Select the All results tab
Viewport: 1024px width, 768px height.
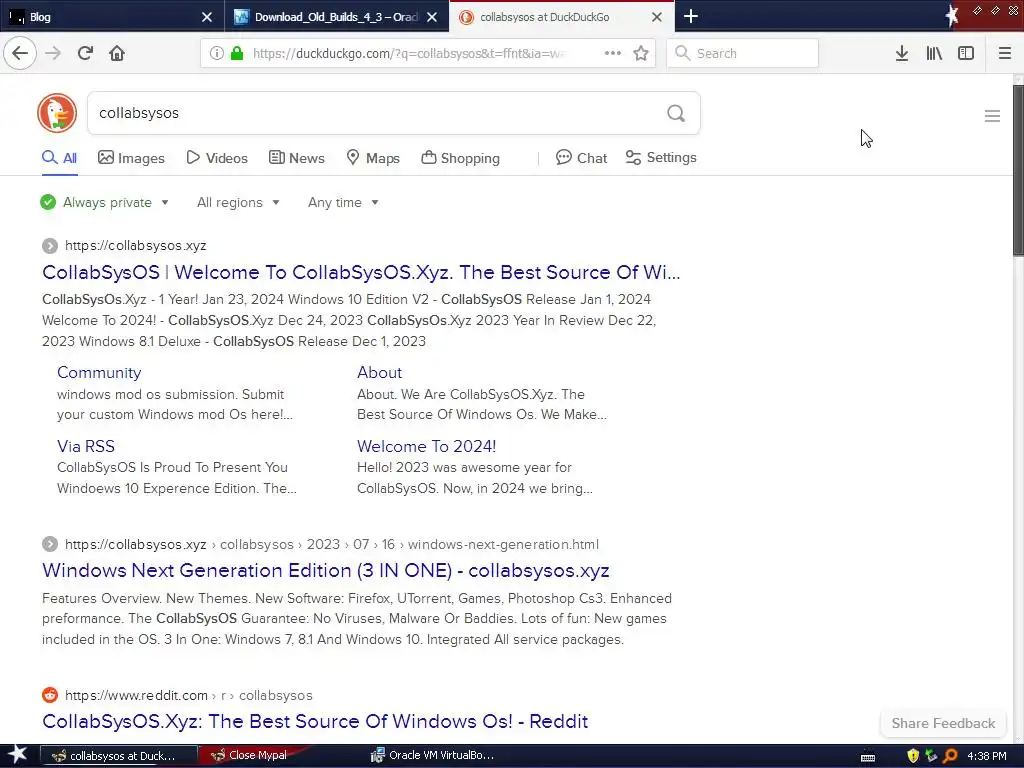(x=59, y=158)
